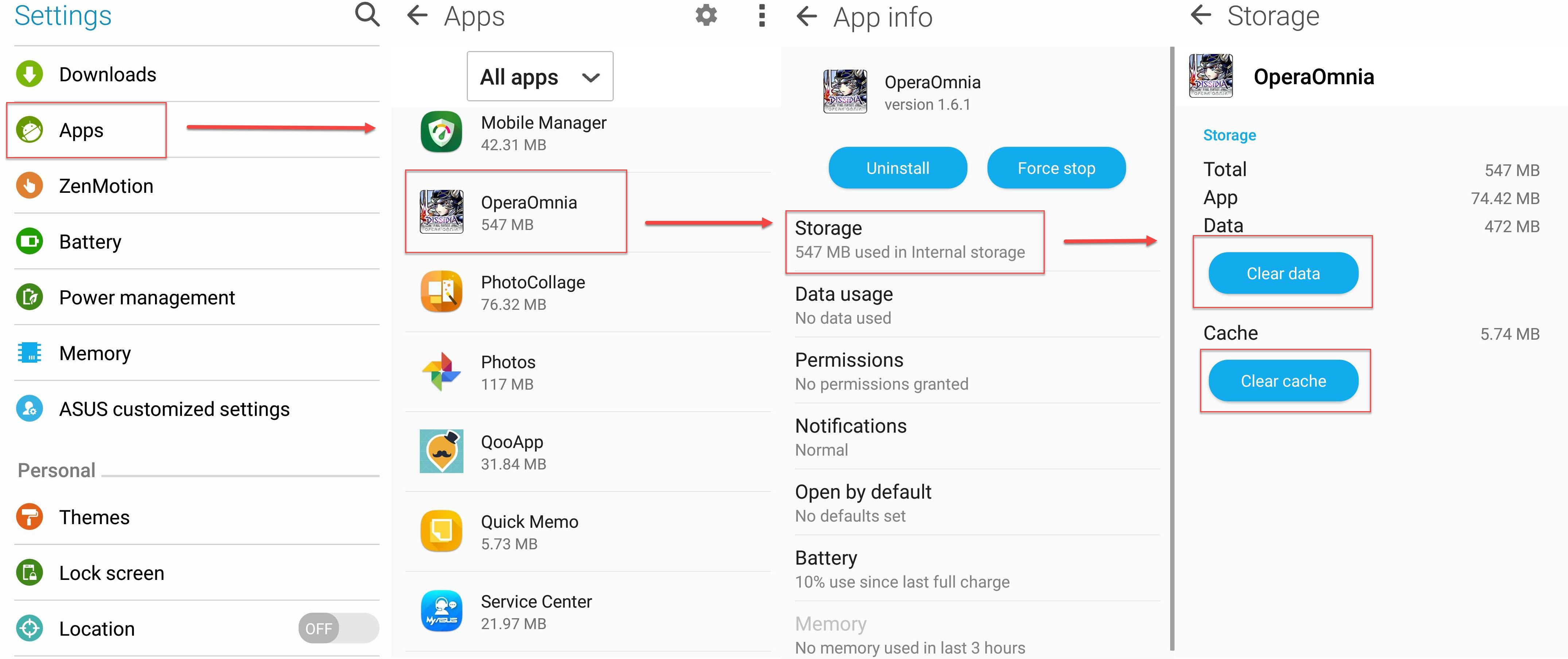Tap the Mobile Manager shield icon
1568x659 pixels.
pos(441,132)
